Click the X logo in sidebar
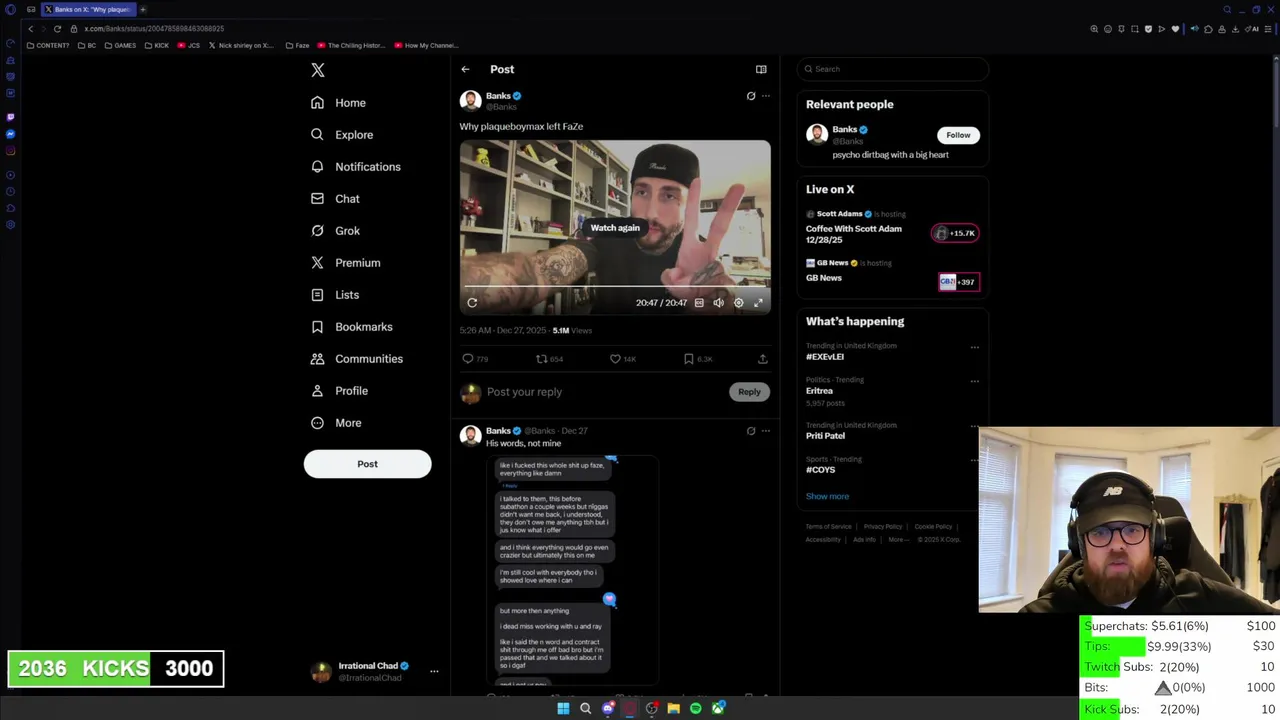The image size is (1280, 720). point(318,70)
